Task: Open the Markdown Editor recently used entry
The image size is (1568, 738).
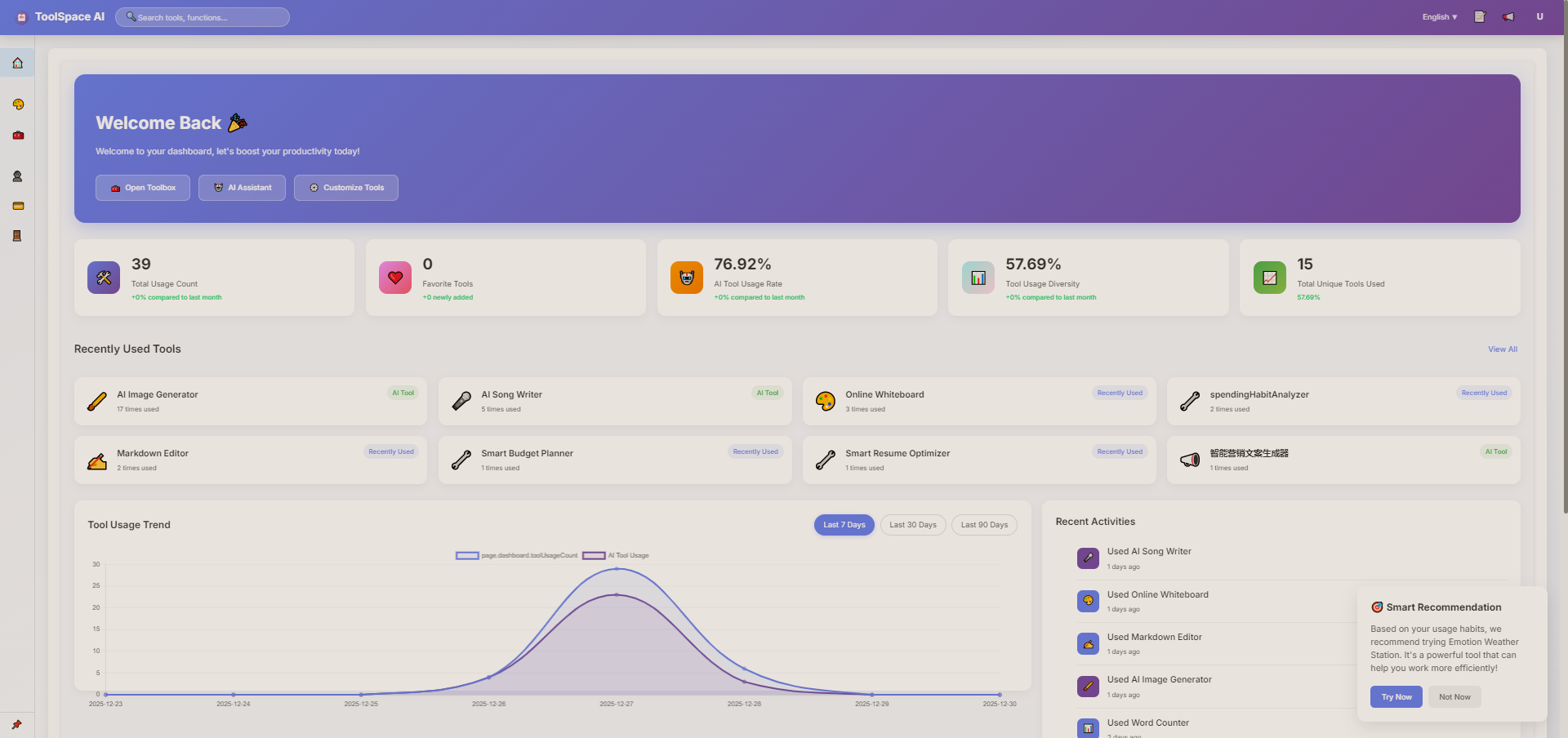Action: pos(250,460)
